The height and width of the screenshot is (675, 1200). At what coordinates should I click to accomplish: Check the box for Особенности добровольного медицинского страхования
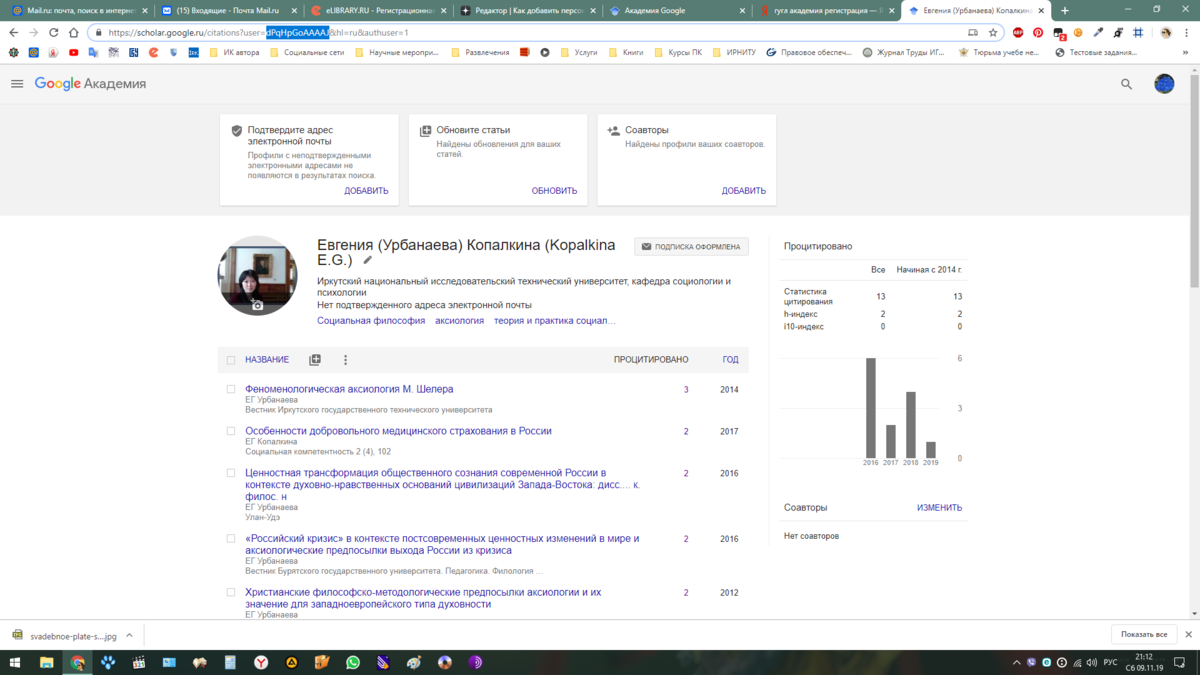click(x=231, y=431)
